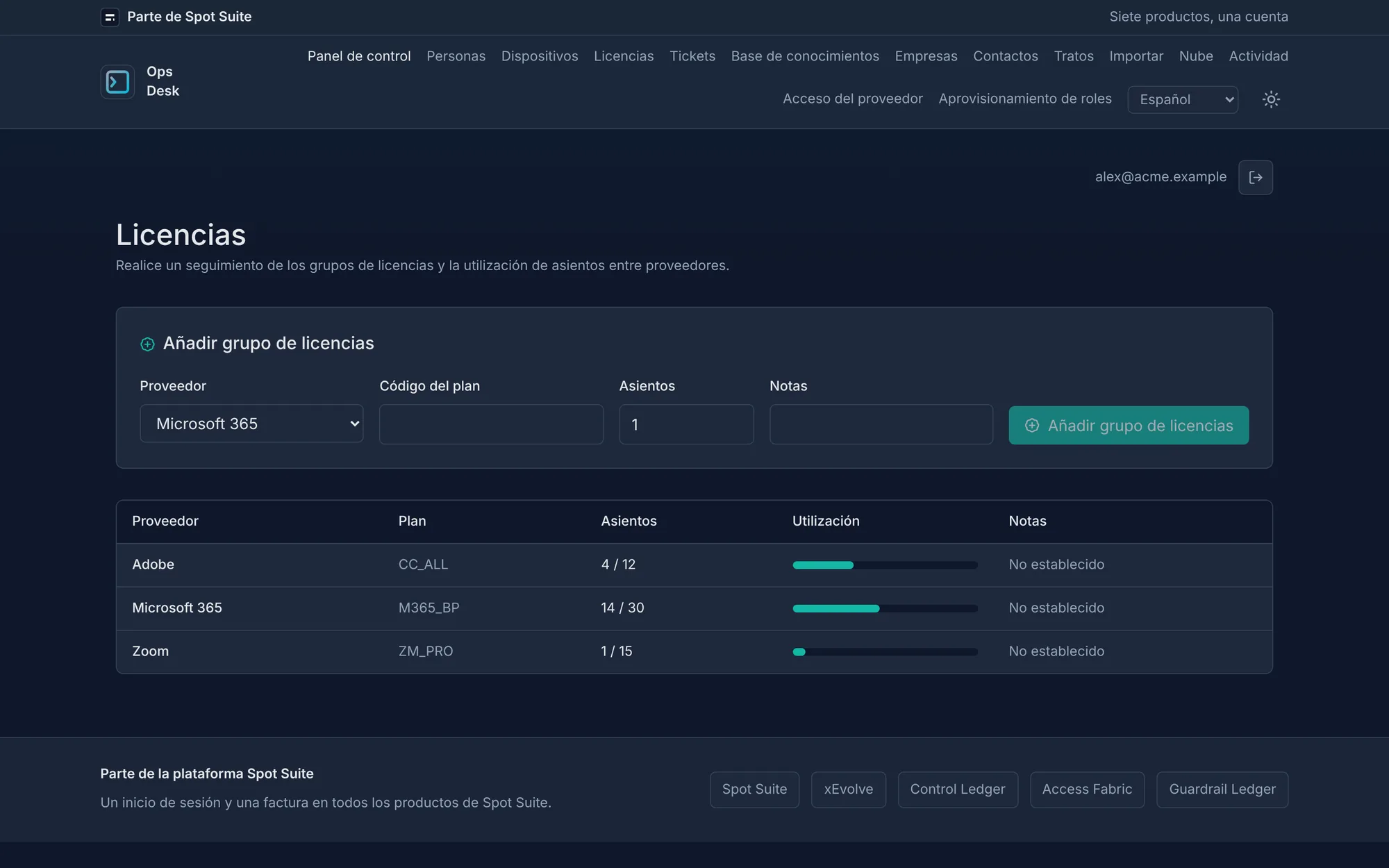Viewport: 1389px width, 868px height.
Task: Open the Control Ledger footer link
Action: pyautogui.click(x=958, y=790)
